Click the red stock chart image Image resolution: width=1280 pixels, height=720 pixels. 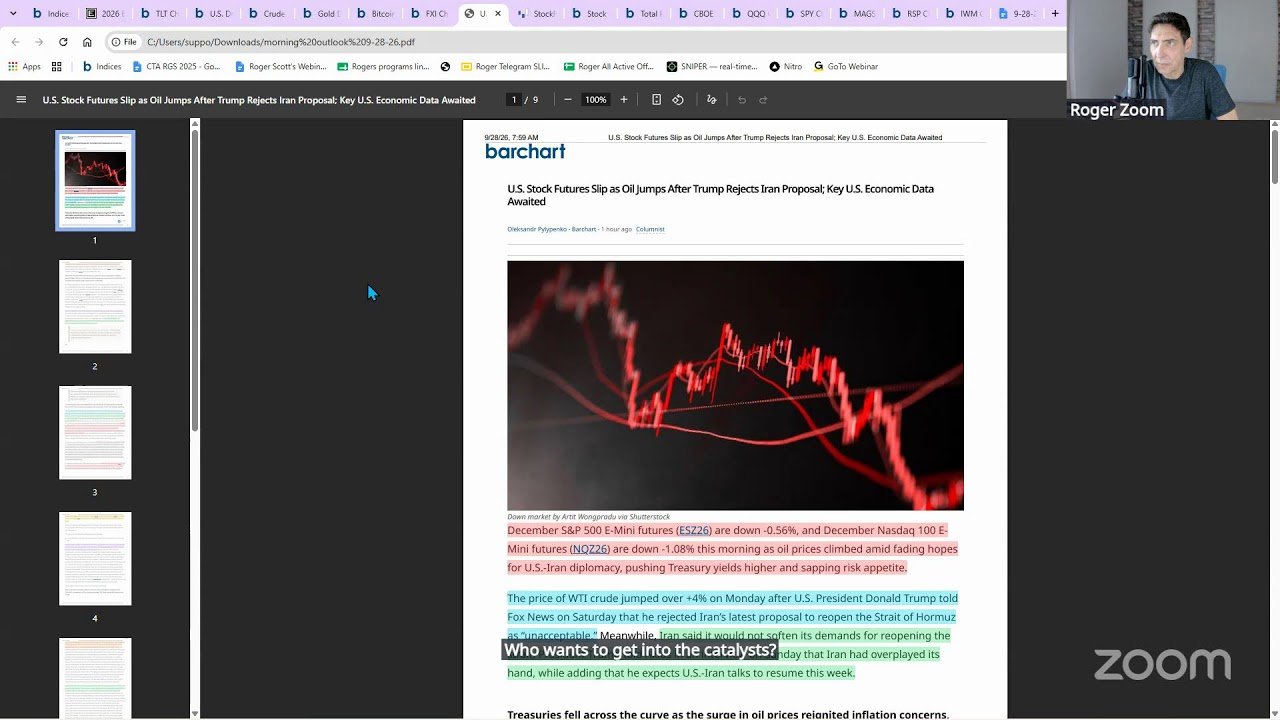pos(735,385)
